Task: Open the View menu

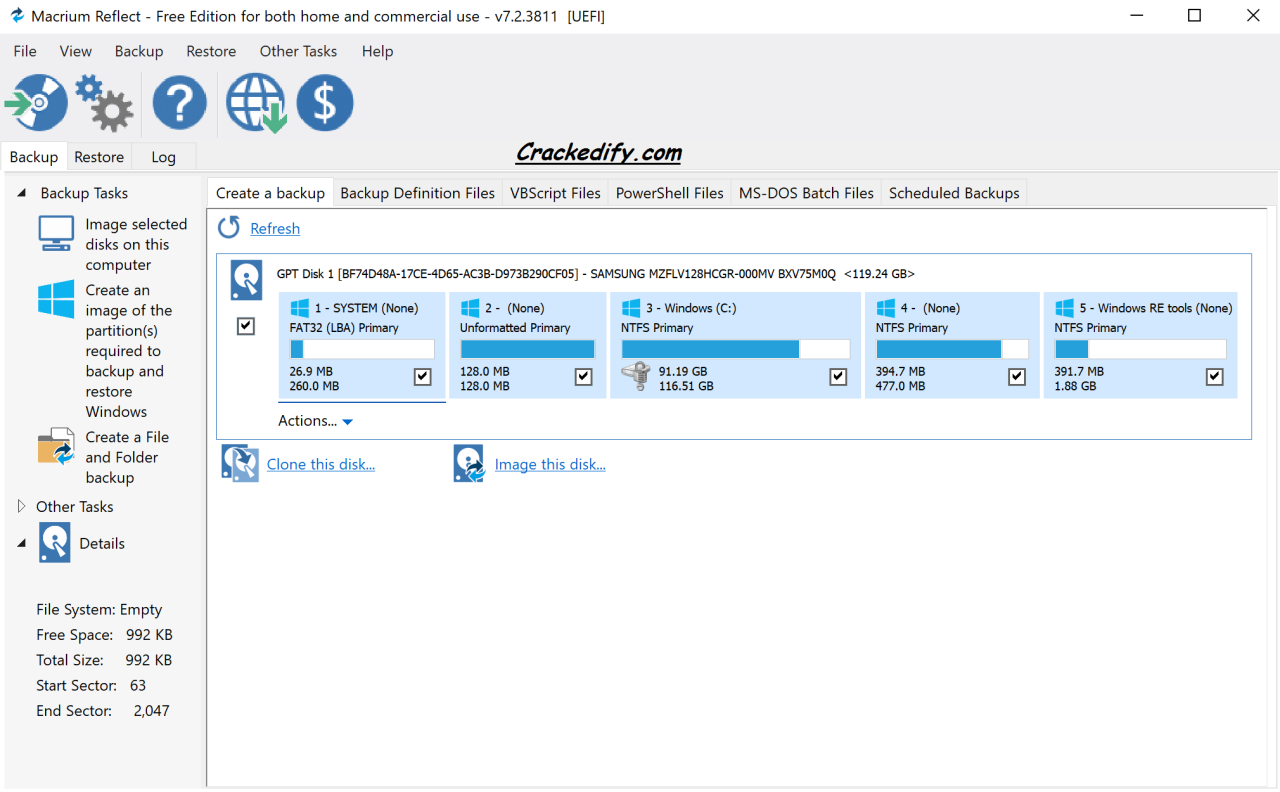Action: click(x=76, y=51)
